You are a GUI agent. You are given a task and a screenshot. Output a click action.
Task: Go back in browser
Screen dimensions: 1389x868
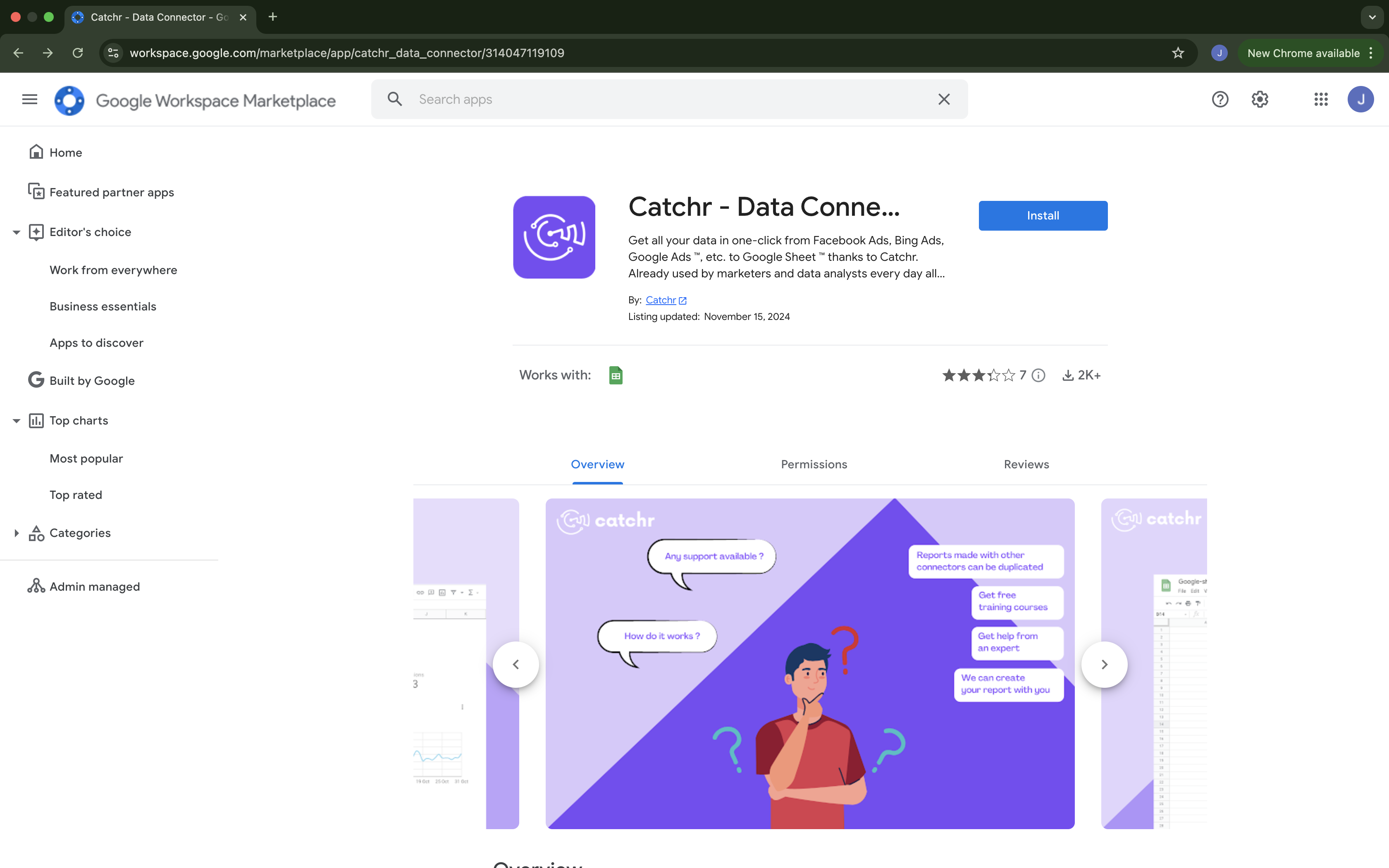coord(18,53)
